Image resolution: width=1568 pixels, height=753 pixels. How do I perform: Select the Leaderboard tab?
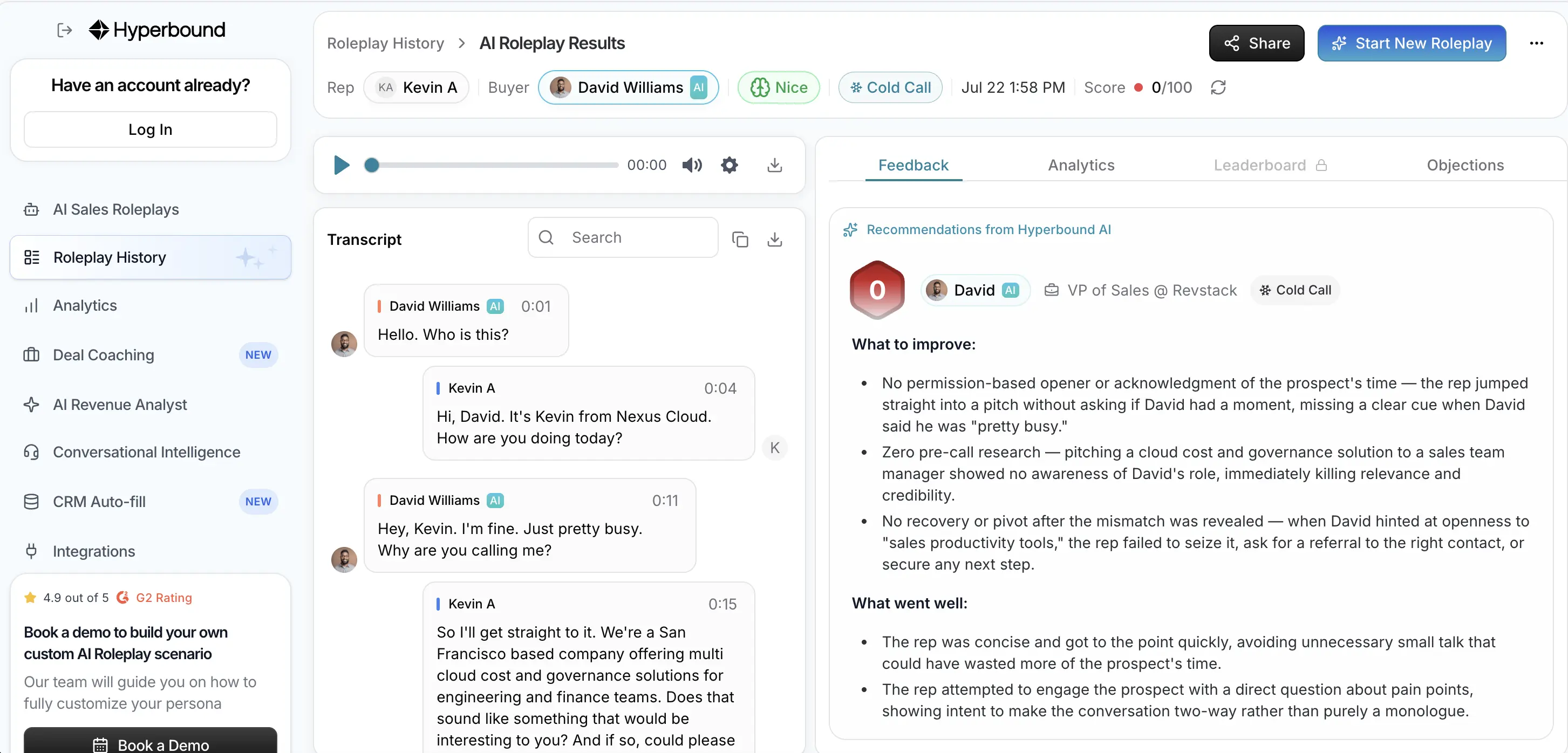pos(1270,165)
